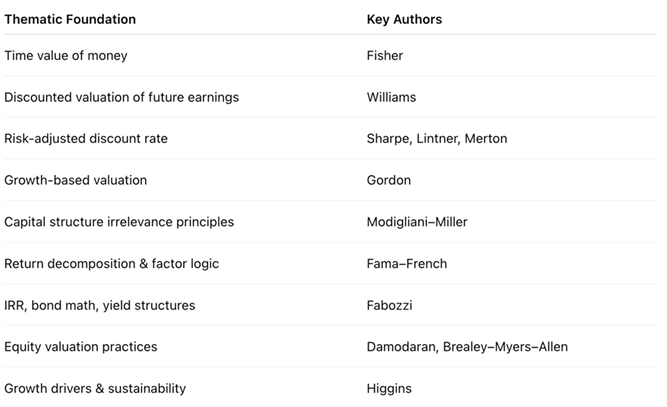667x407 pixels.
Task: Click the Key Authors column header
Action: pyautogui.click(x=404, y=19)
